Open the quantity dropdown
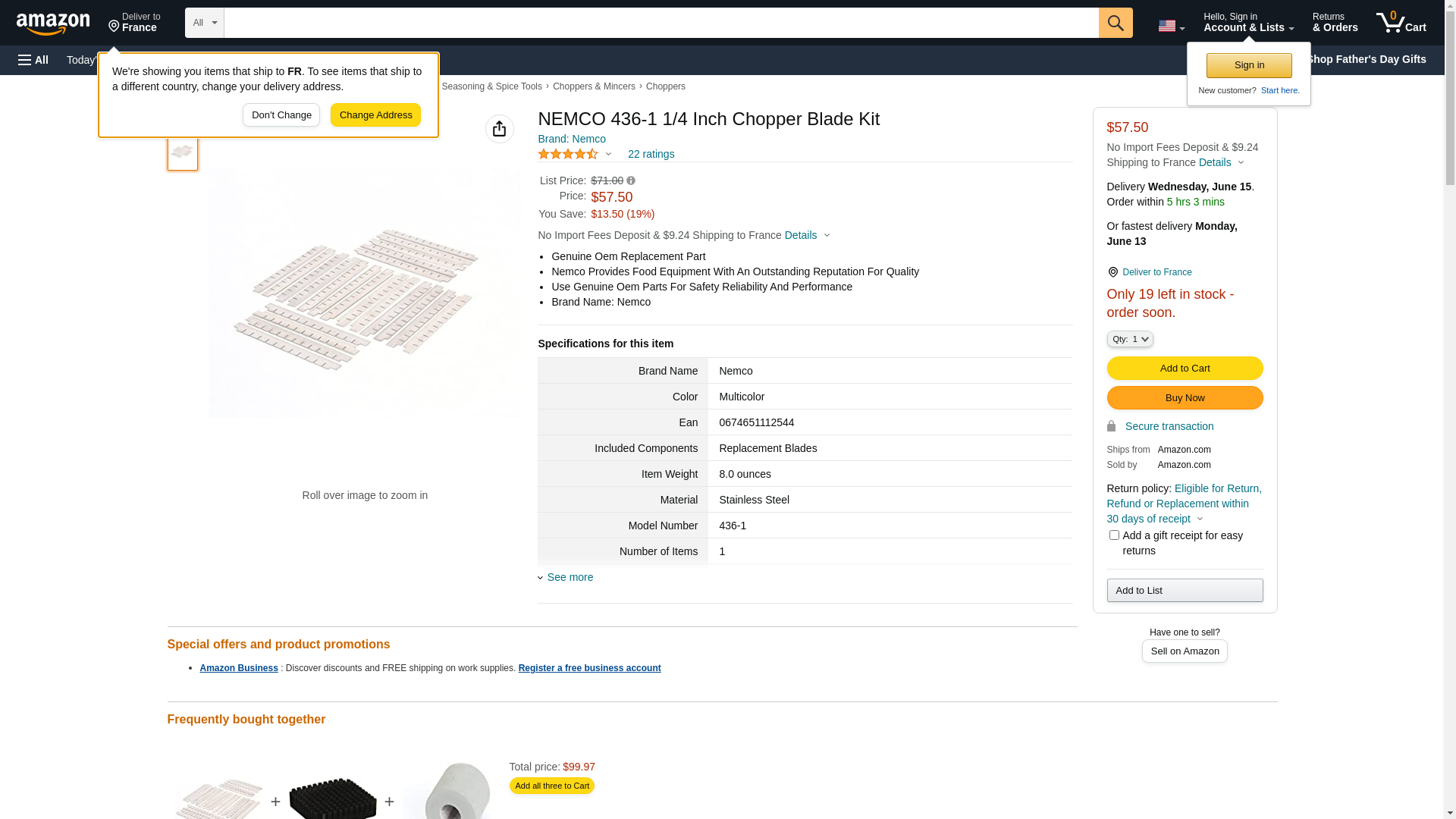The width and height of the screenshot is (1456, 819). (x=1129, y=339)
